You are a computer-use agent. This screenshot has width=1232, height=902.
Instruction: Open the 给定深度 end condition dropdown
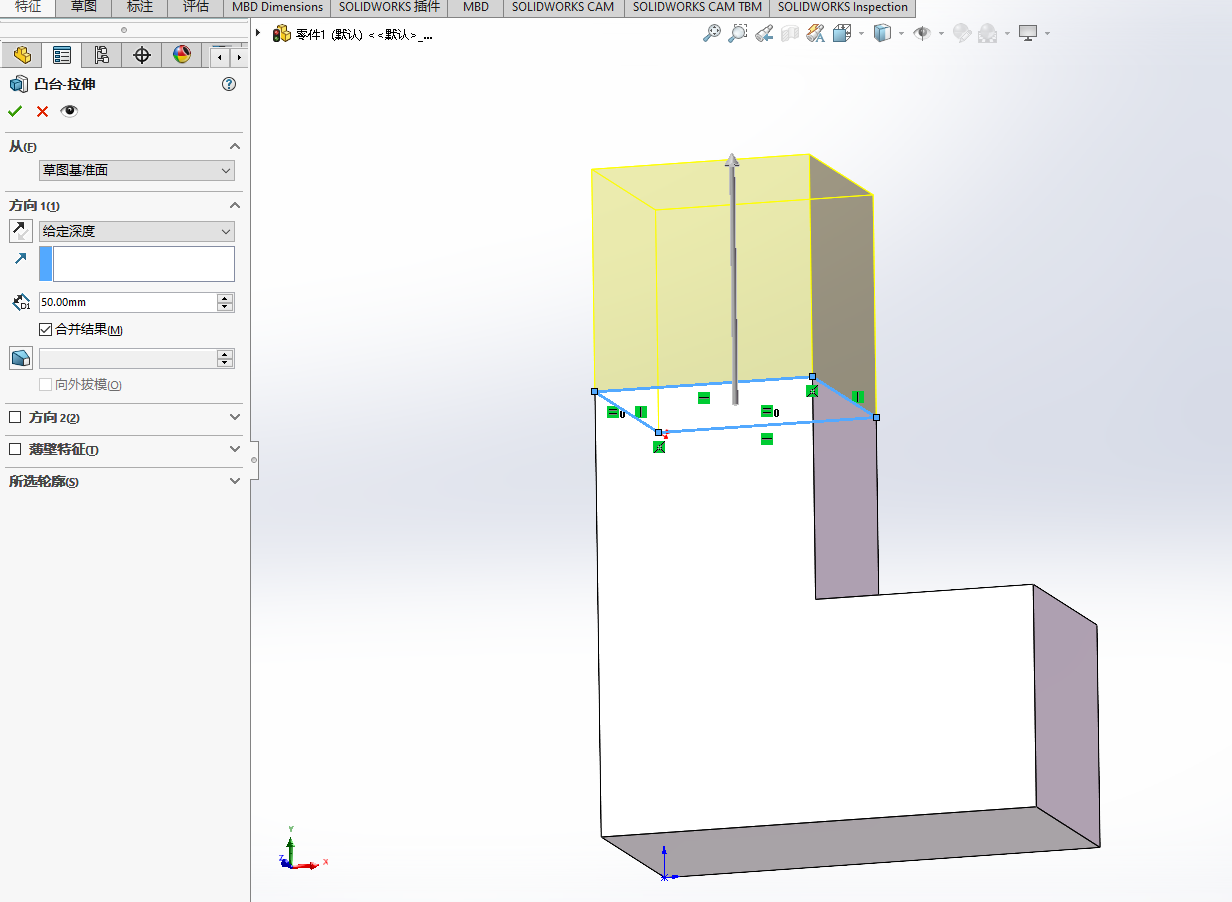[x=137, y=231]
